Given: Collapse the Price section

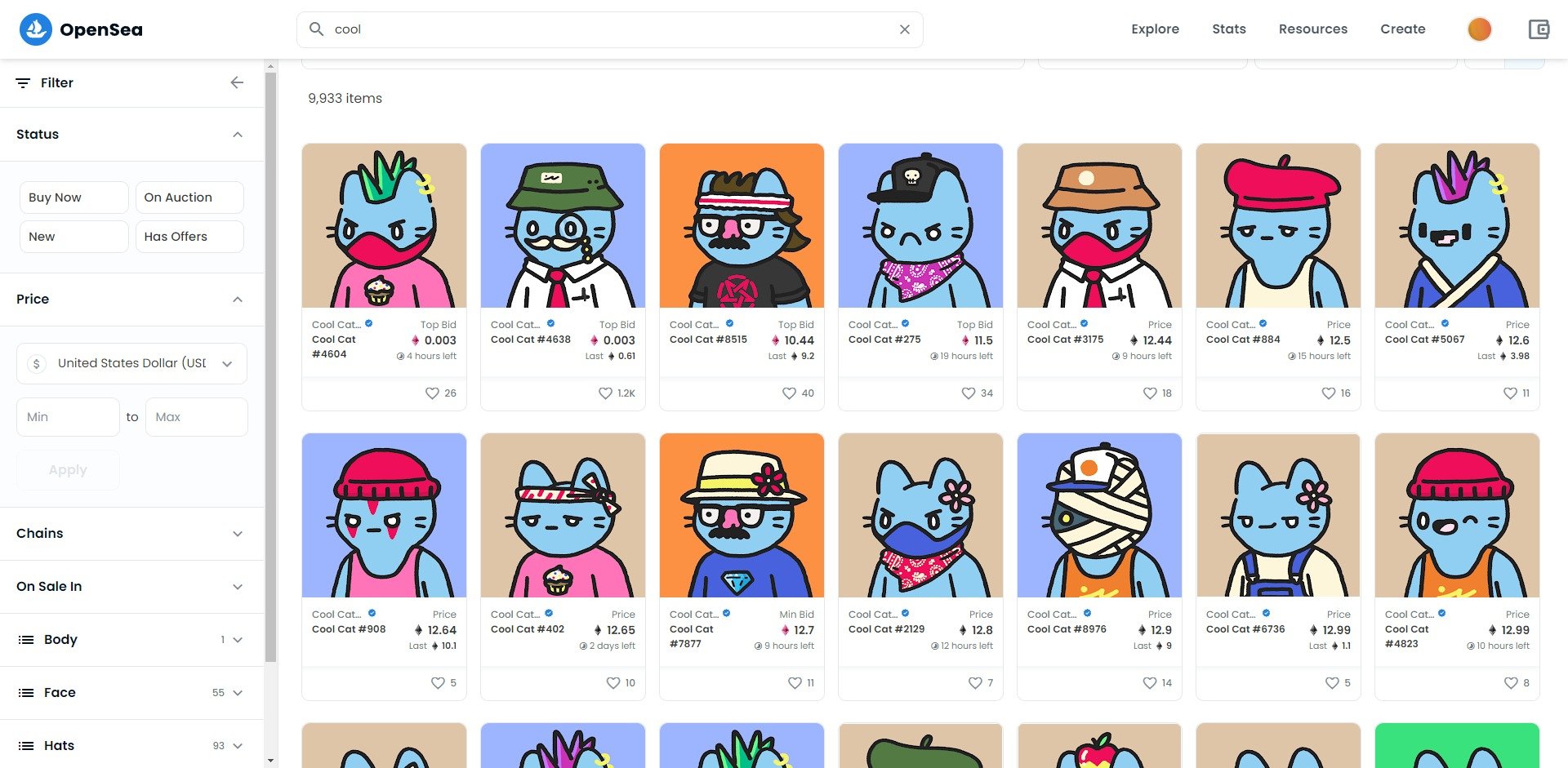Looking at the screenshot, I should pos(238,300).
